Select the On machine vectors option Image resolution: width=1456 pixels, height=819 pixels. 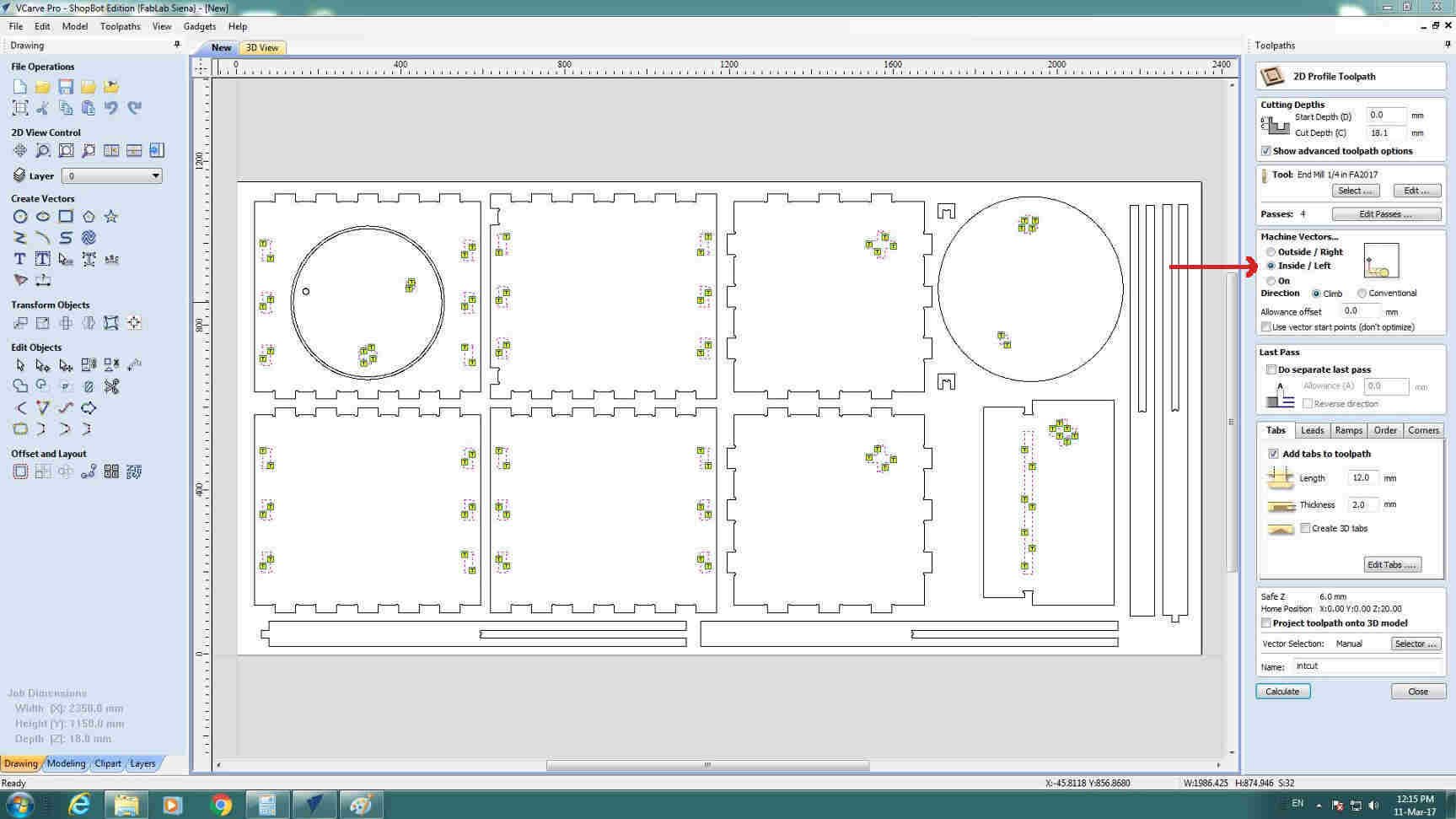pyautogui.click(x=1271, y=281)
